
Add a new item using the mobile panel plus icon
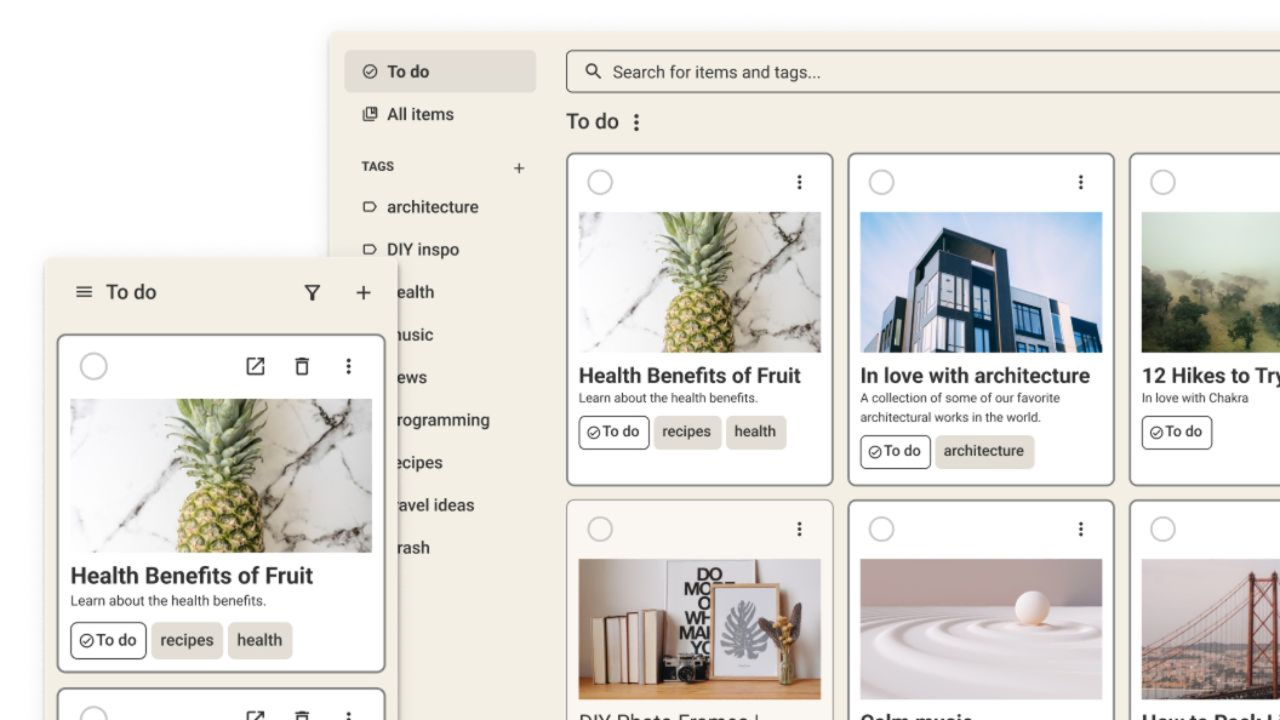tap(363, 292)
